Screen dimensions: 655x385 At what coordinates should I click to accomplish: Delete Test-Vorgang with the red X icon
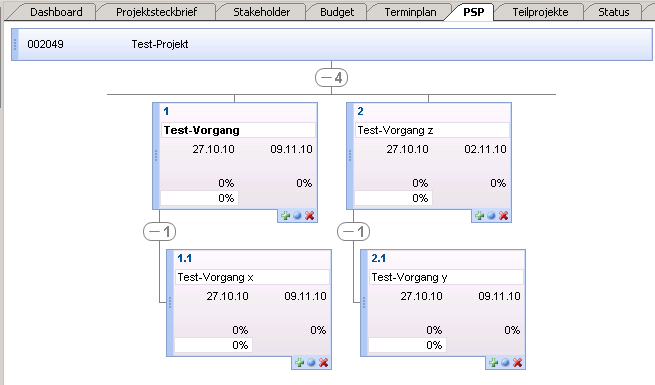coord(310,215)
